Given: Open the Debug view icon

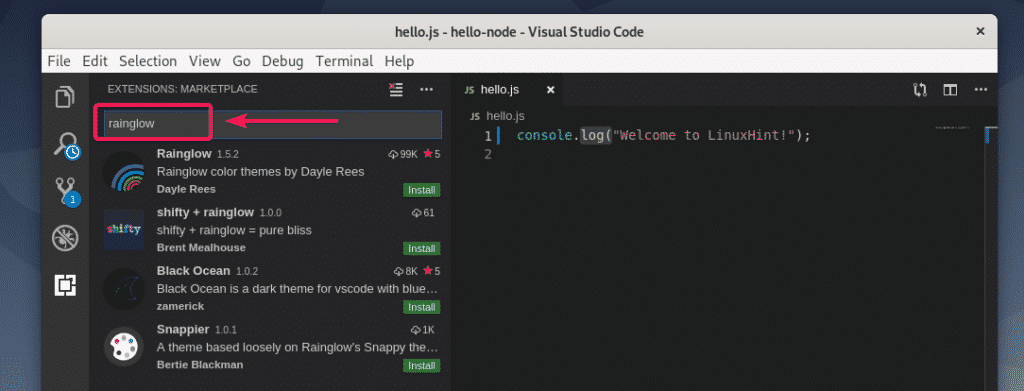Looking at the screenshot, I should (x=65, y=238).
